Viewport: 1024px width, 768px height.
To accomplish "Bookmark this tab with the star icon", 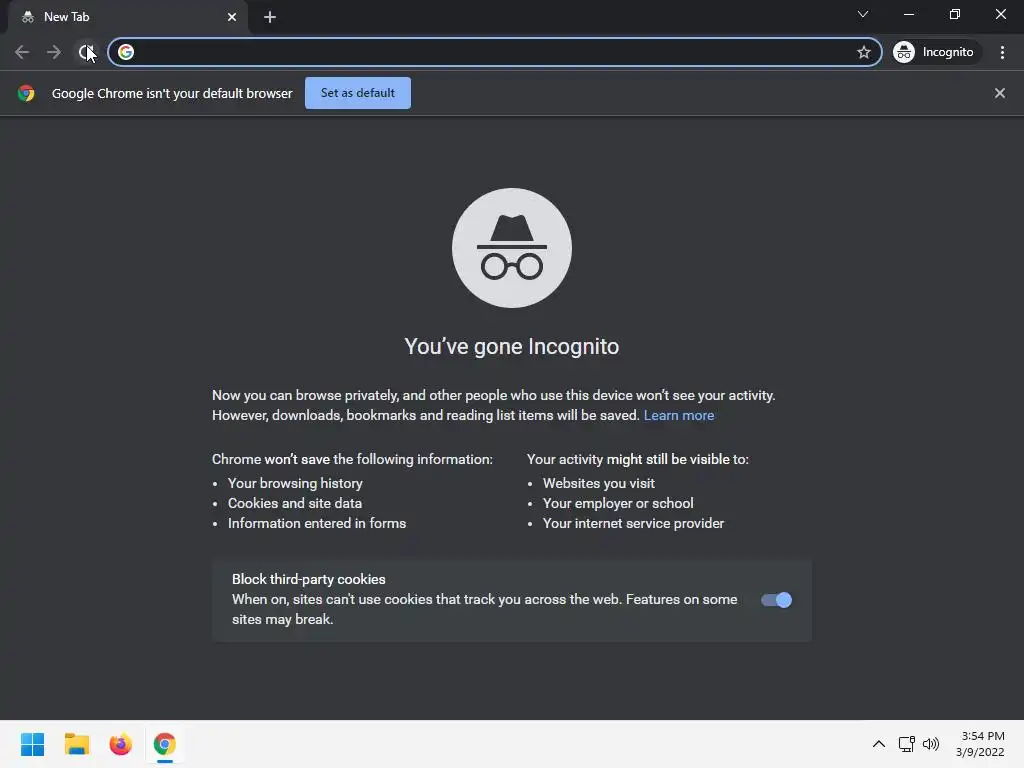I will click(863, 52).
